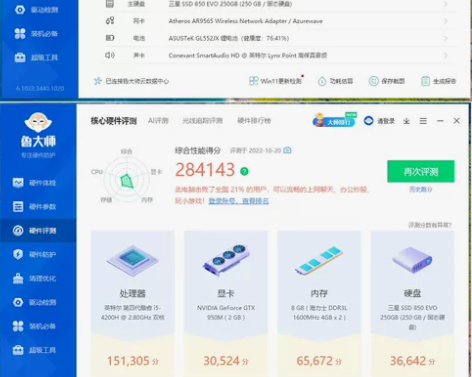Open 驱动检测 in the benchmark window sidebar

tap(34, 302)
